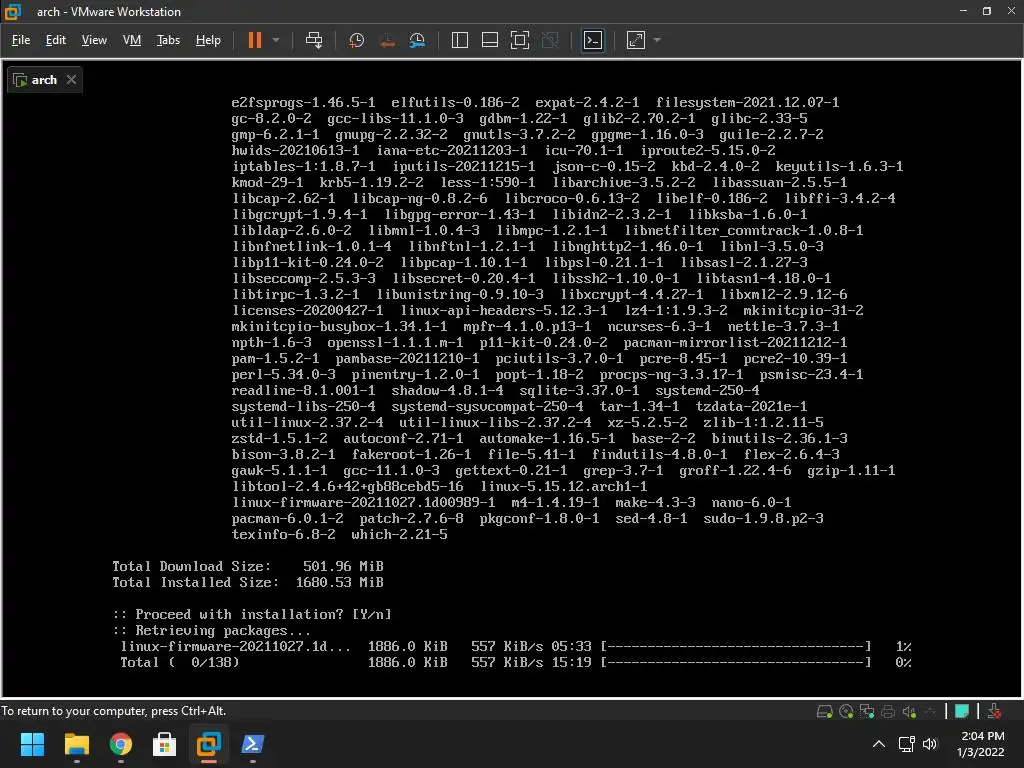The height and width of the screenshot is (768, 1024).
Task: Expand the stretch guest dropdown arrow
Action: pyautogui.click(x=657, y=40)
